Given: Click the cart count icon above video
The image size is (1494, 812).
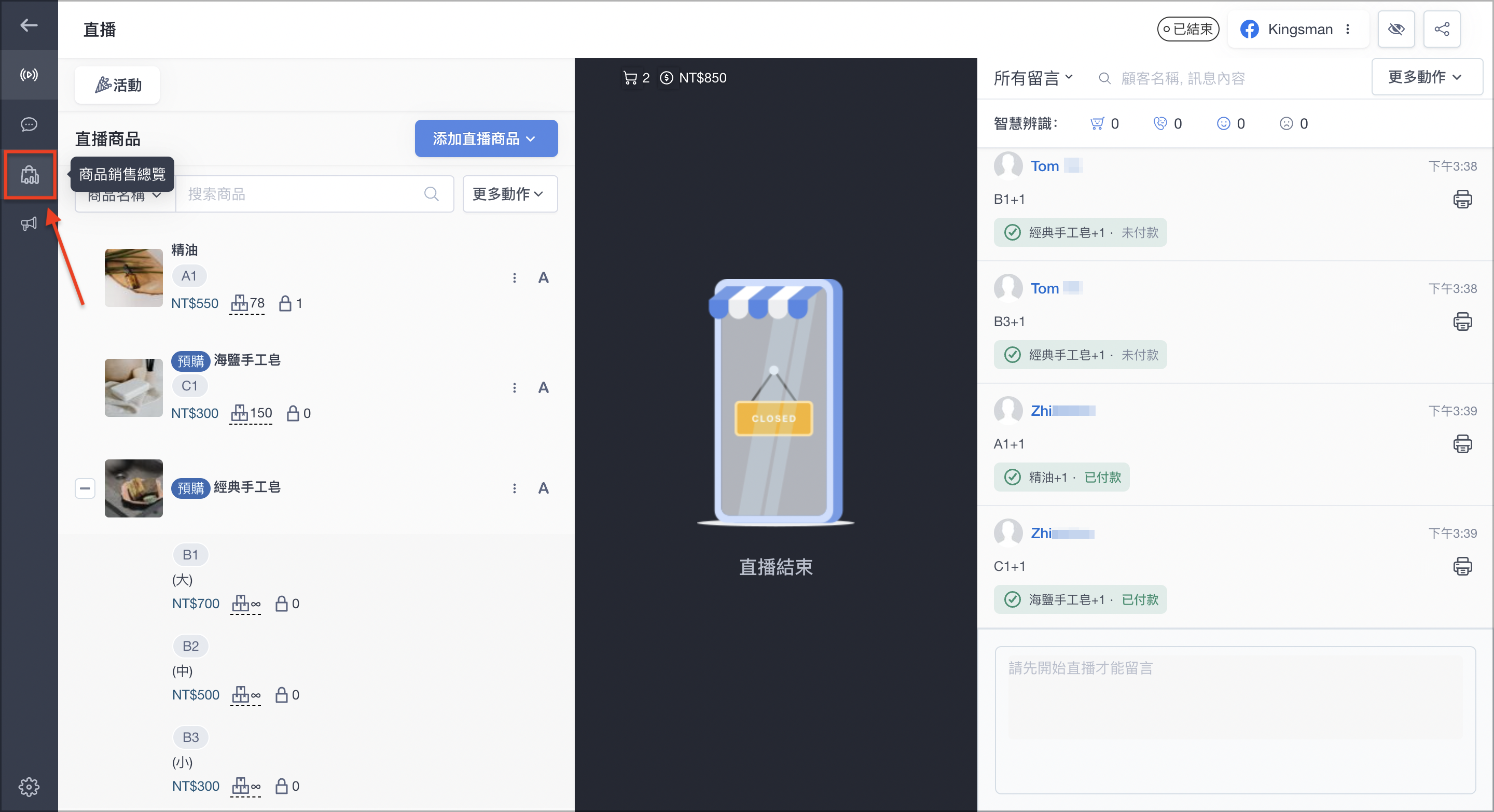Looking at the screenshot, I should [x=630, y=78].
